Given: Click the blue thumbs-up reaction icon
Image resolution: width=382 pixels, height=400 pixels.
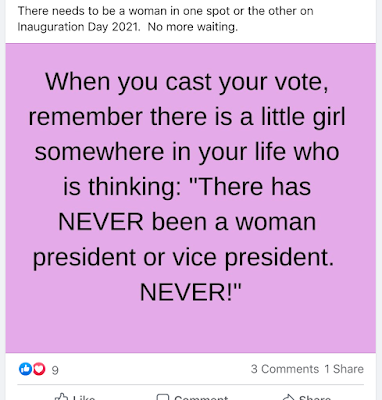Looking at the screenshot, I should pos(25,369).
